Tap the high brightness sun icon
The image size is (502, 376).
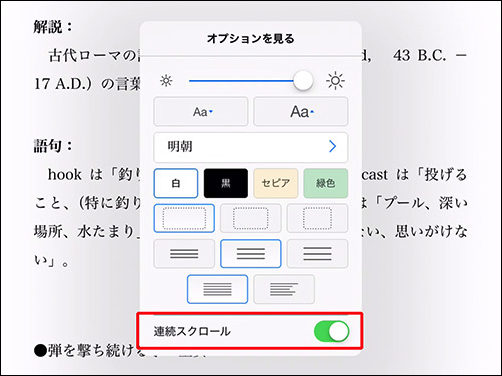[x=335, y=81]
